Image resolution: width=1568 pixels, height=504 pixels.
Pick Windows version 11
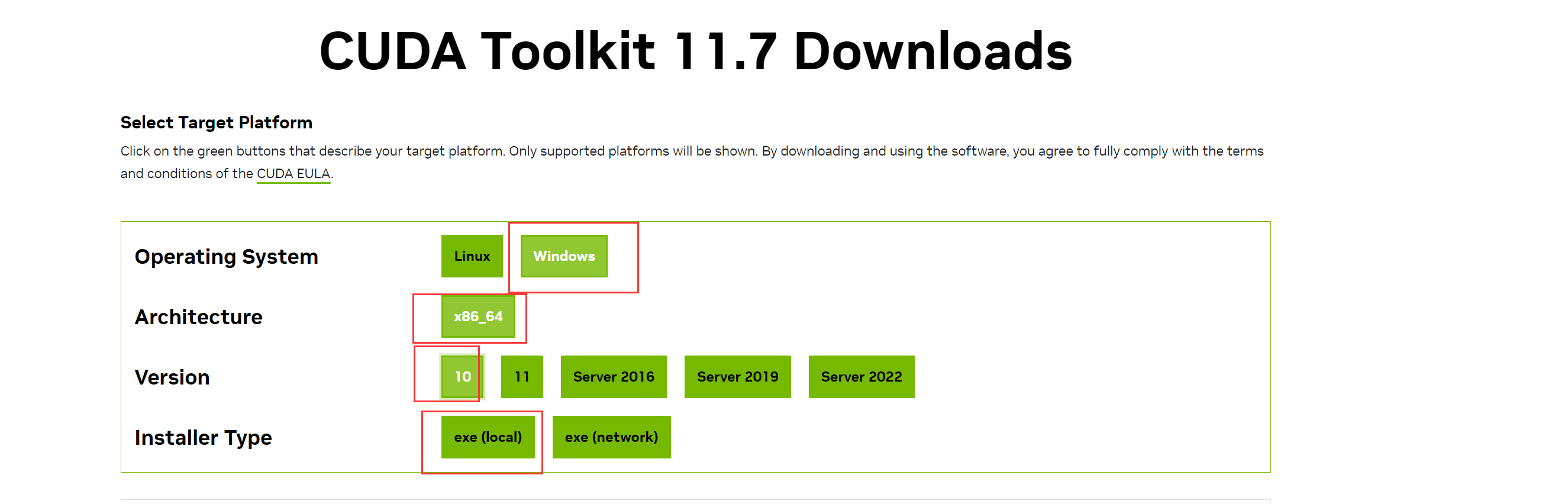point(522,377)
